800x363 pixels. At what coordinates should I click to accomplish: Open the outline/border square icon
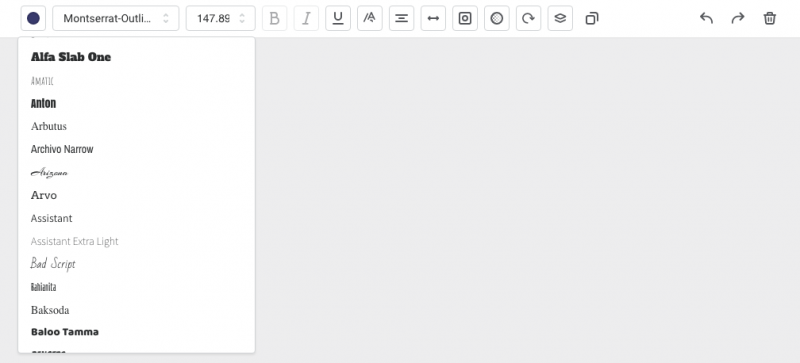click(x=465, y=18)
